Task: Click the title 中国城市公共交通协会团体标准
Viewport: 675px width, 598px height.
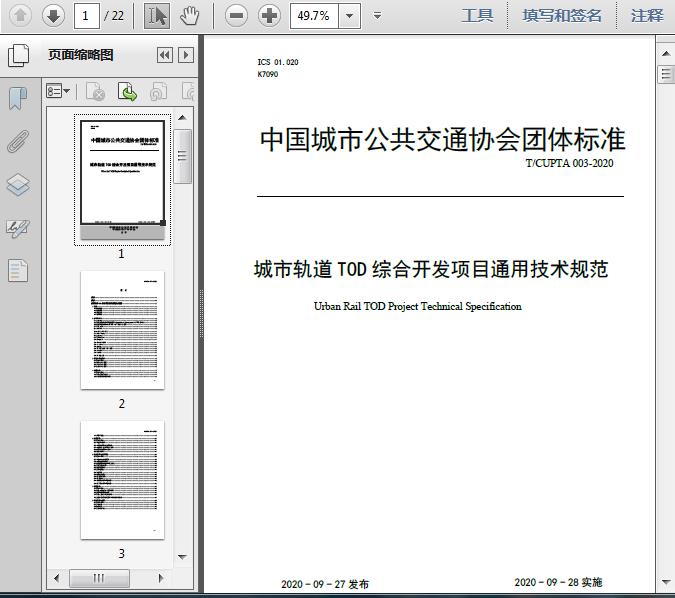Action: coord(443,139)
